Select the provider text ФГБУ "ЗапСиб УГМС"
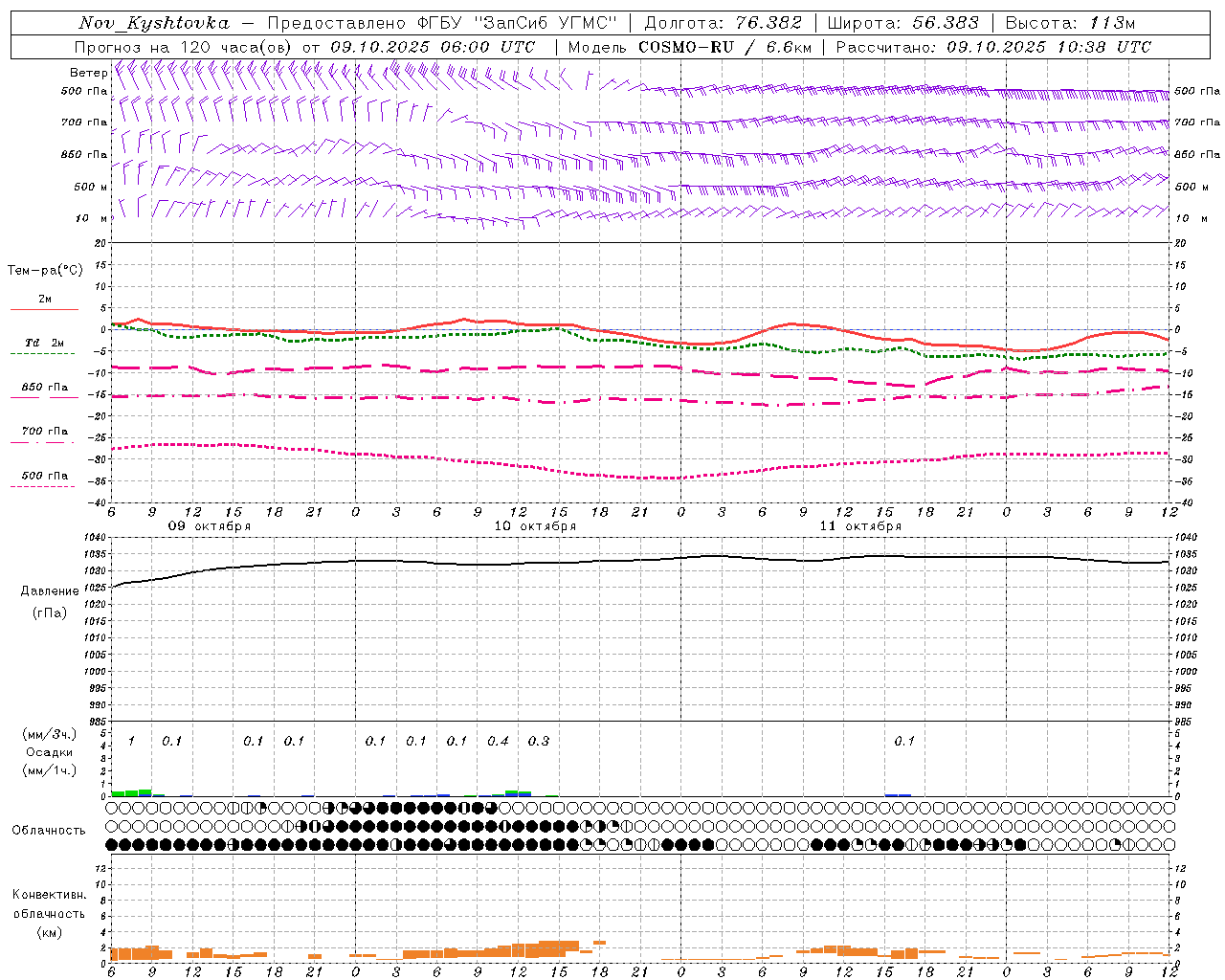 [x=518, y=23]
